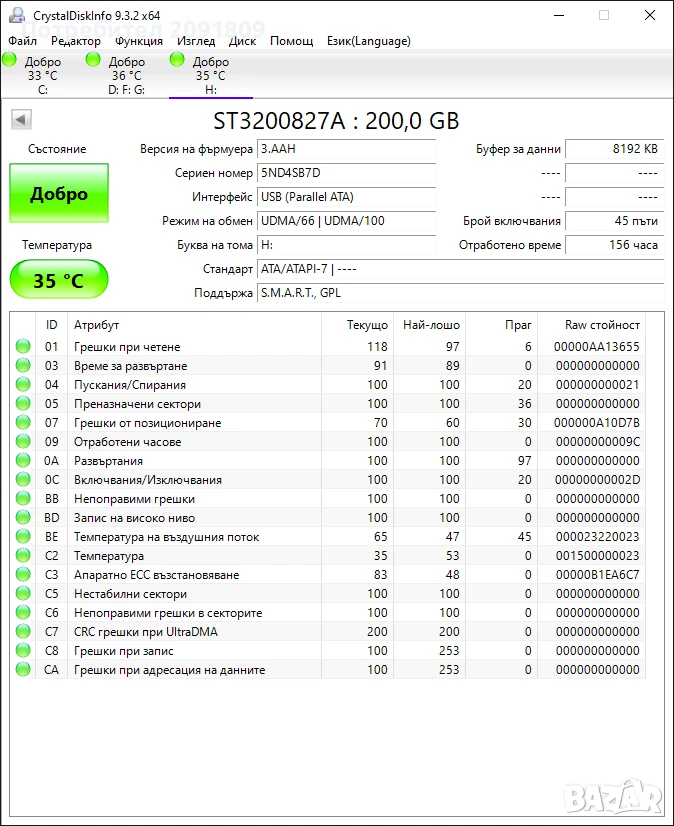Click the previous disk arrow button
This screenshot has height=826, width=674.
point(22,119)
